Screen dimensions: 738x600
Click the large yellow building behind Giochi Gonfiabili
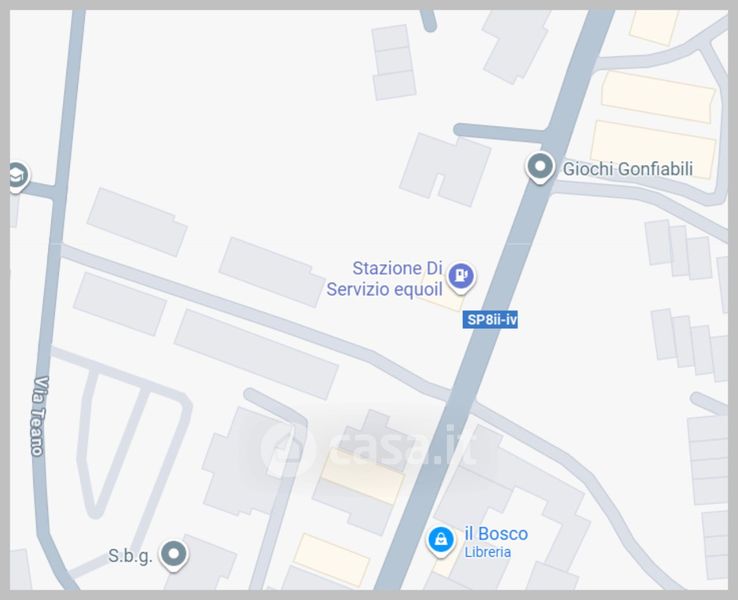coord(653,150)
